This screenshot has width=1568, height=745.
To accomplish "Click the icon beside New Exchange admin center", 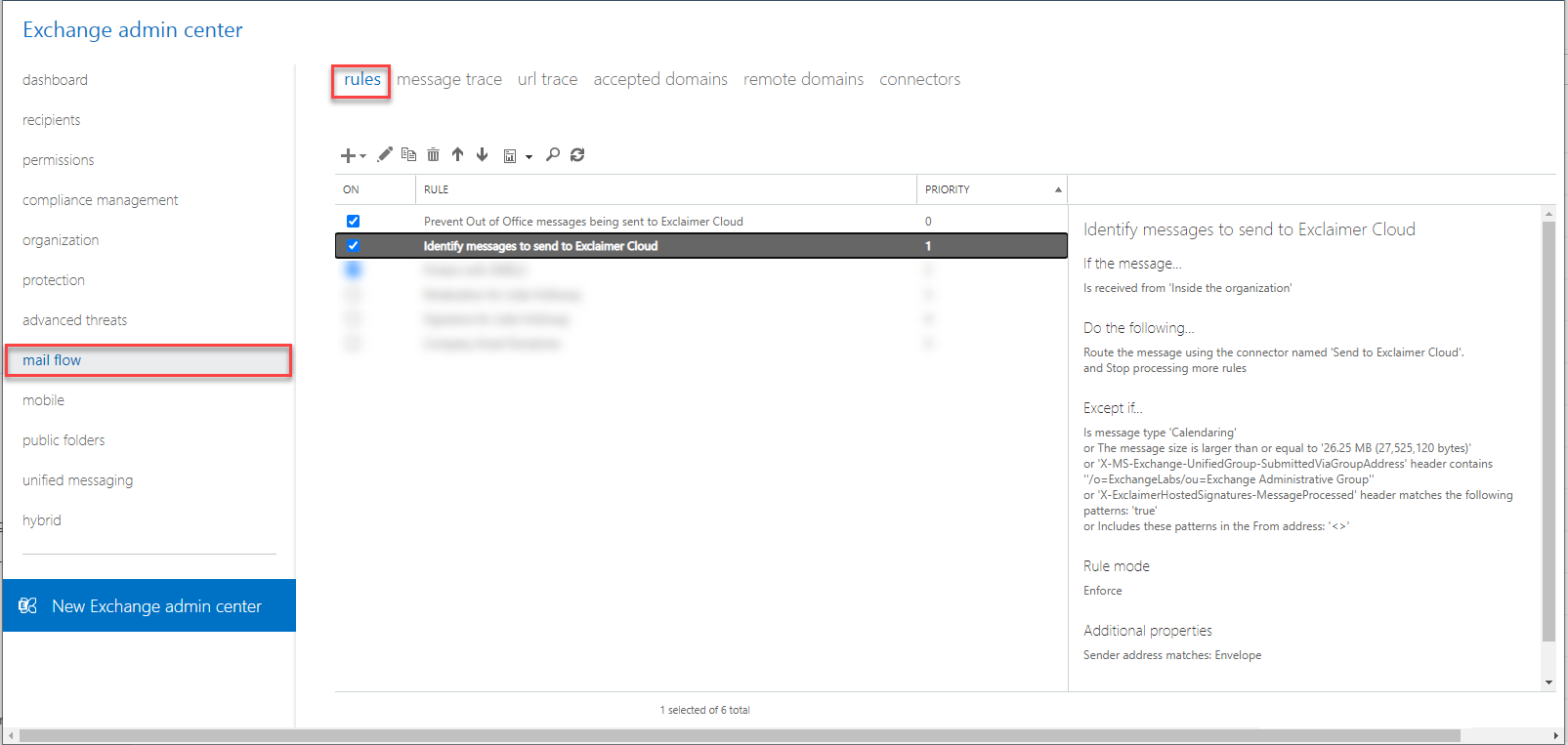I will 28,605.
